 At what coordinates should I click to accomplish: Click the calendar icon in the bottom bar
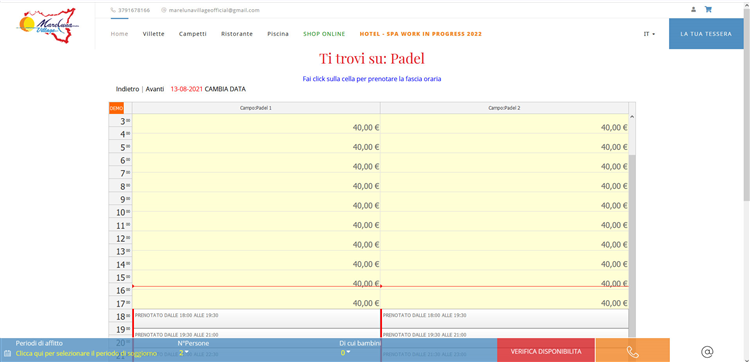(x=7, y=353)
